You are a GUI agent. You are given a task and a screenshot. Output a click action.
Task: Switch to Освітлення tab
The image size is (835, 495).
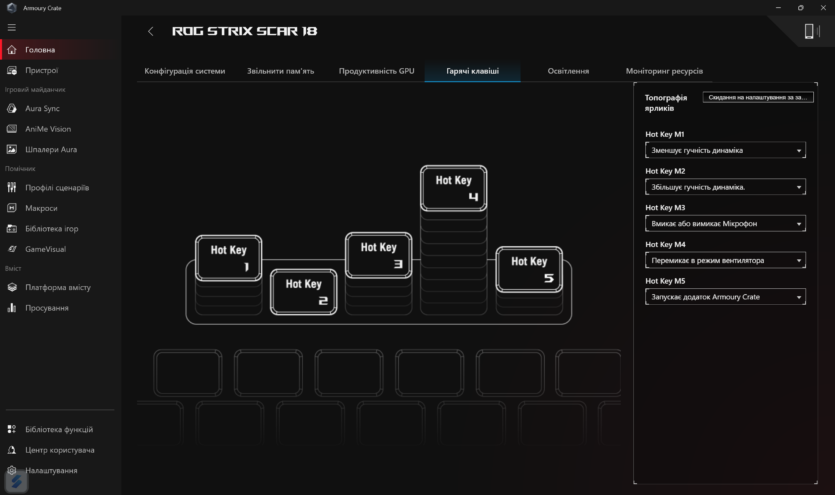point(568,71)
